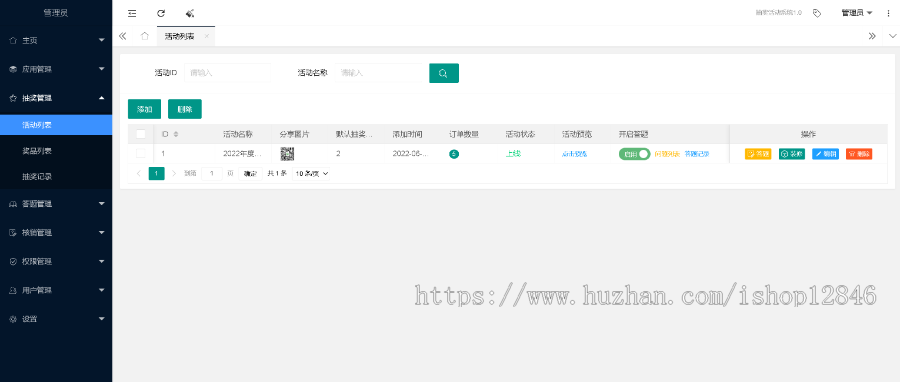The height and width of the screenshot is (382, 900).
Task: Sort table by the ID column arrows
Action: point(176,134)
